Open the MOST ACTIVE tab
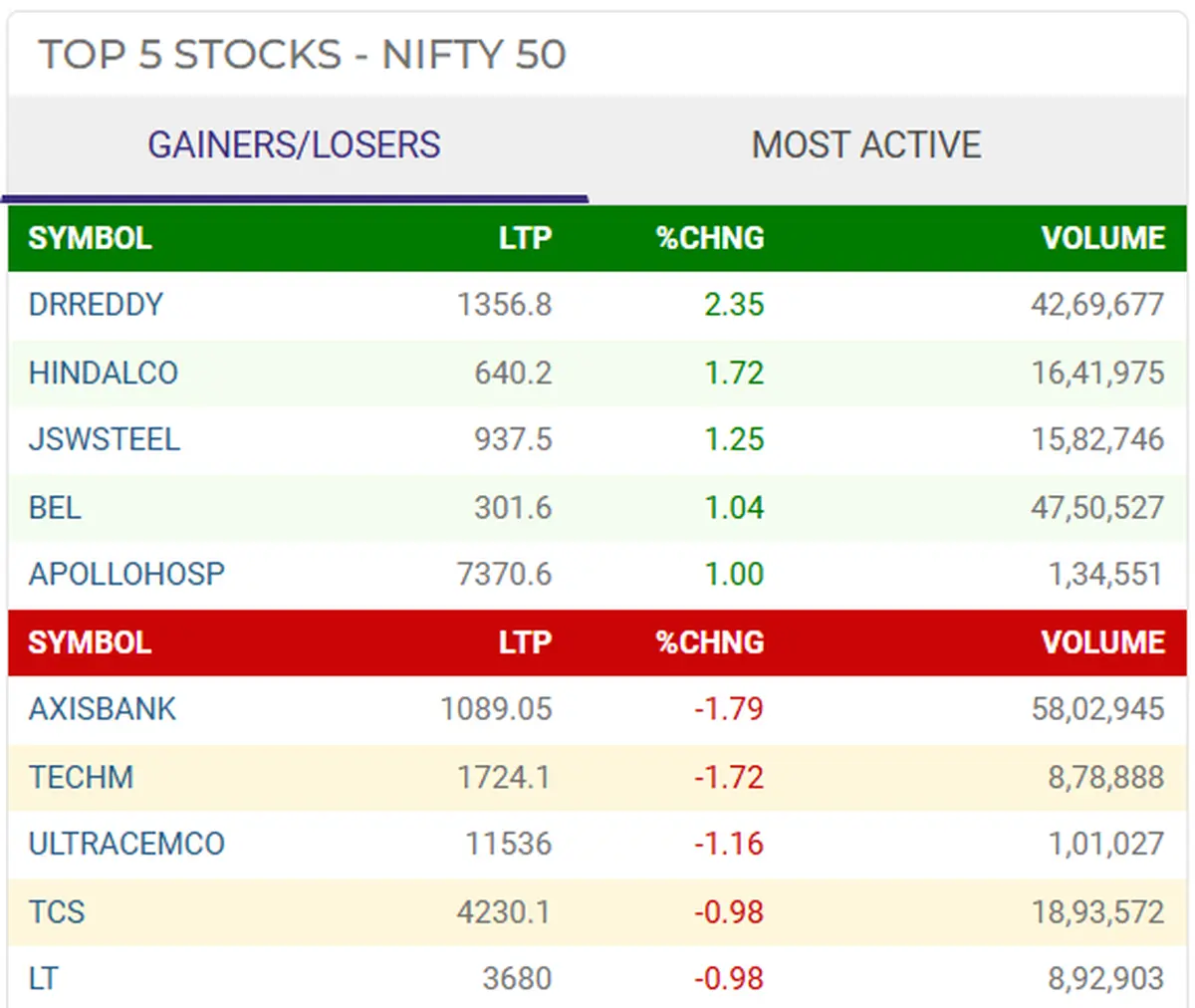 coord(866,145)
